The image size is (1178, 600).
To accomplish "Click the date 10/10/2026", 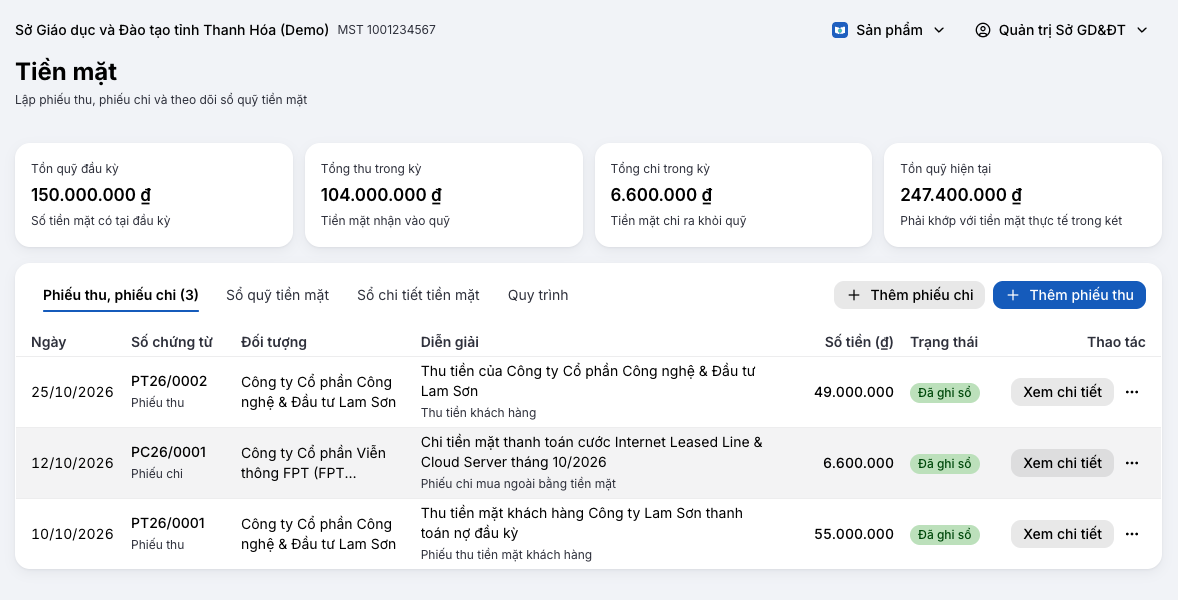I will coord(72,534).
